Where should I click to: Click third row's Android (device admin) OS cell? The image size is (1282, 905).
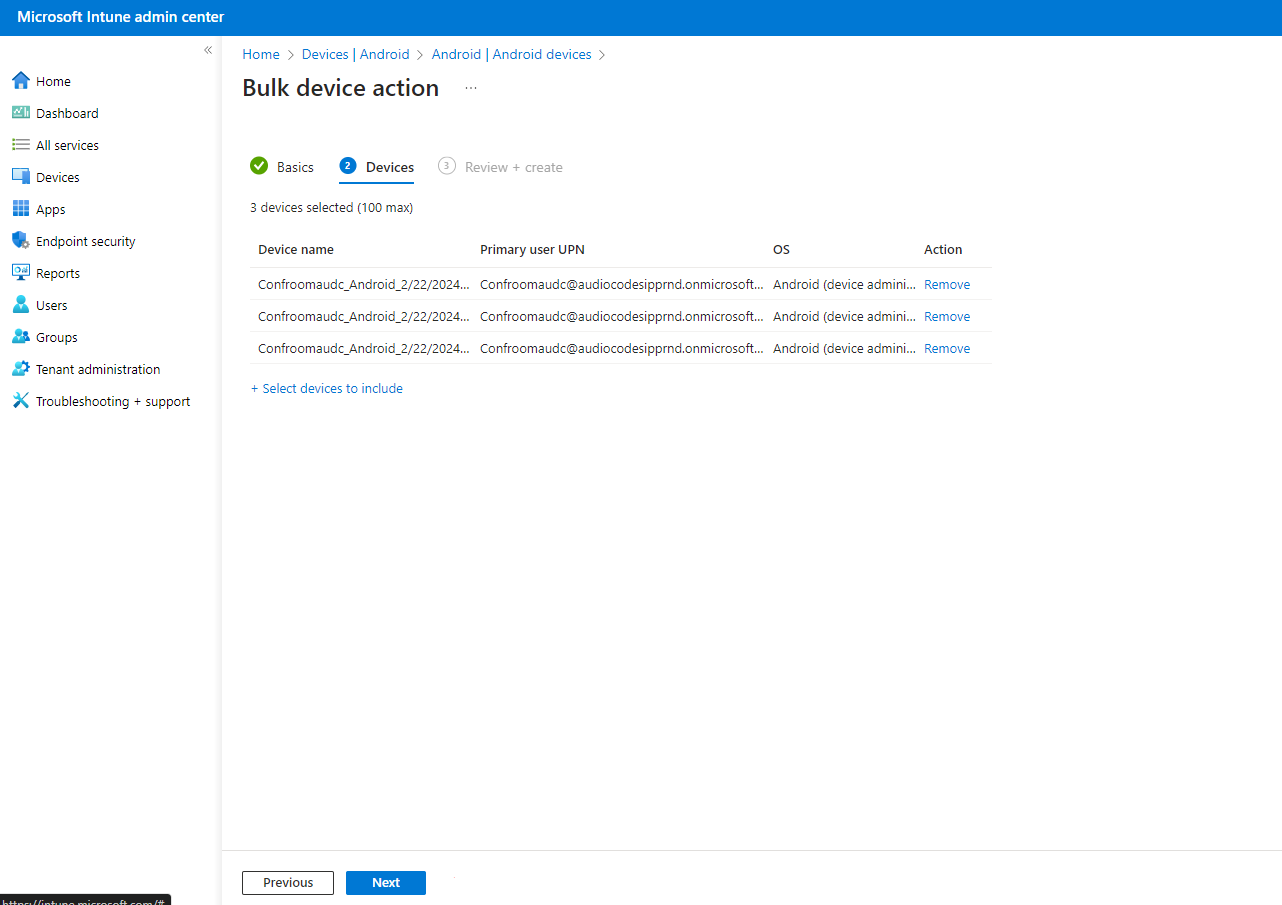[x=844, y=348]
